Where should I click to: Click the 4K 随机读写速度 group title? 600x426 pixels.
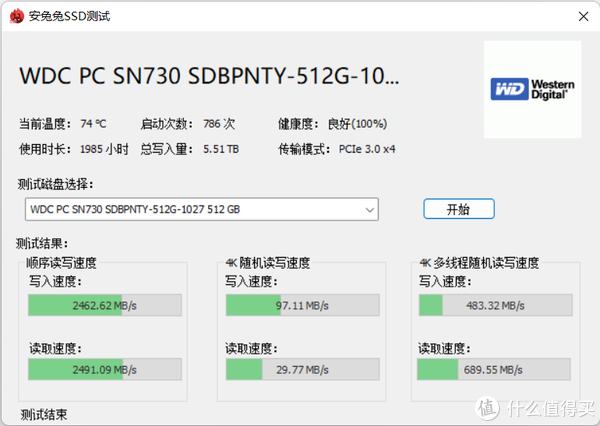(267, 263)
